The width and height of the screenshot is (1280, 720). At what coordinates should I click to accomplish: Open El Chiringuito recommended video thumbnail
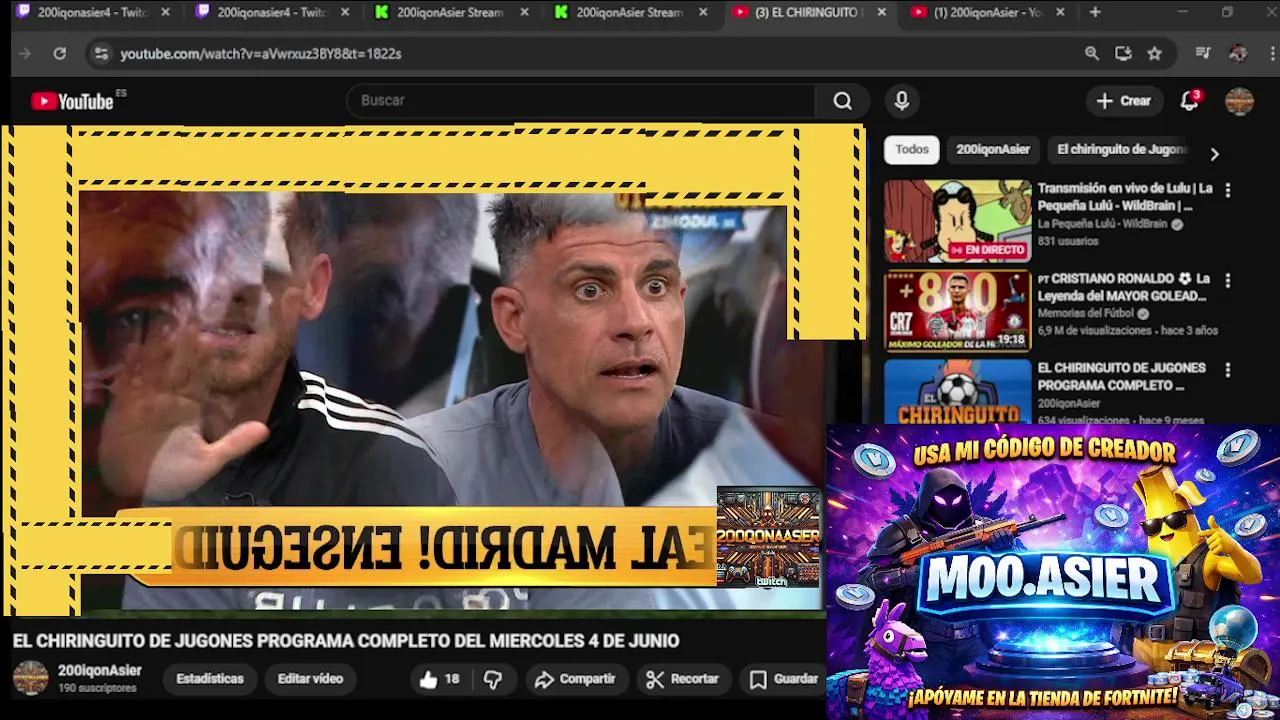click(x=957, y=392)
